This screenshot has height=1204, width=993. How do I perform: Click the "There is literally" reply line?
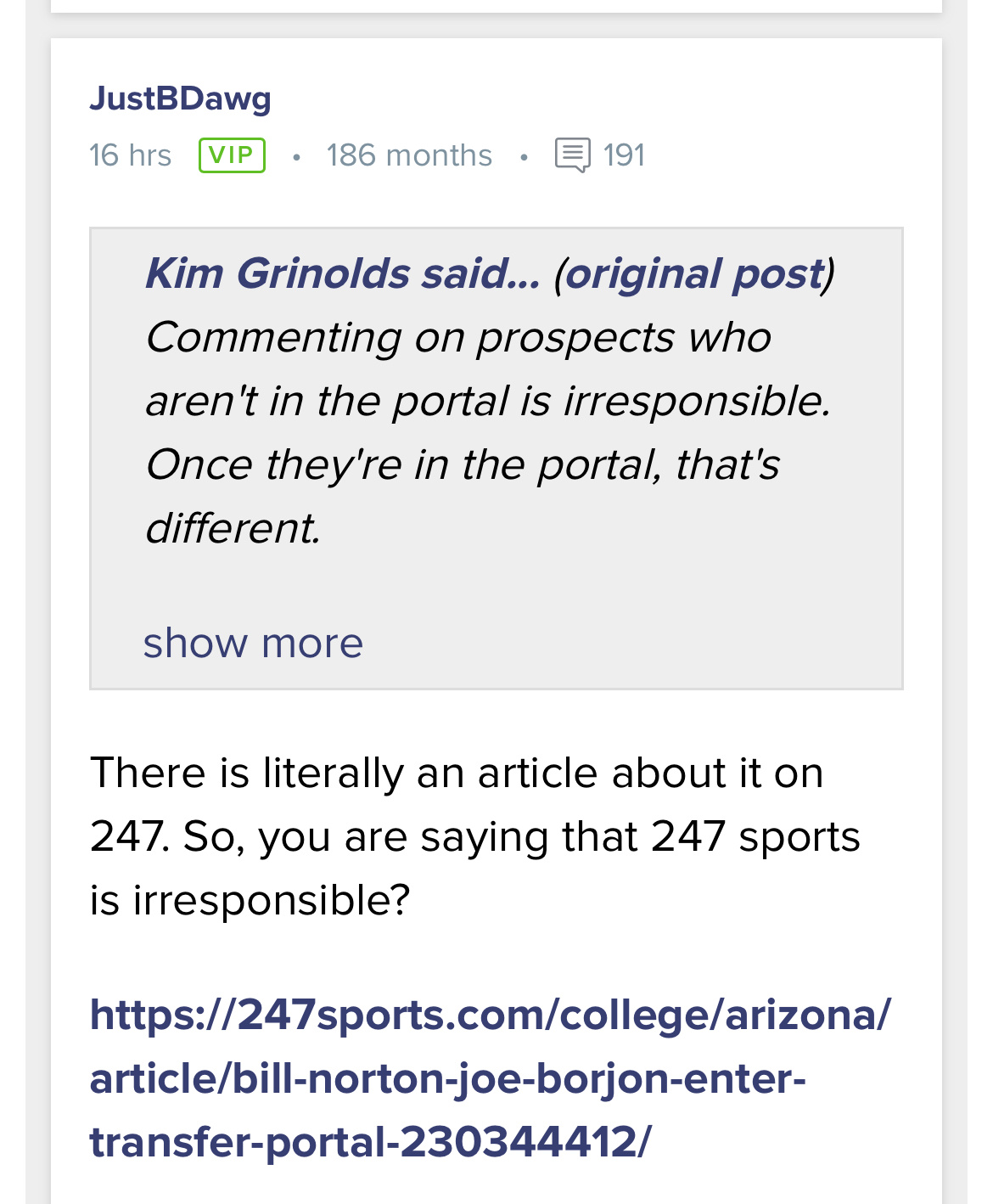457,773
